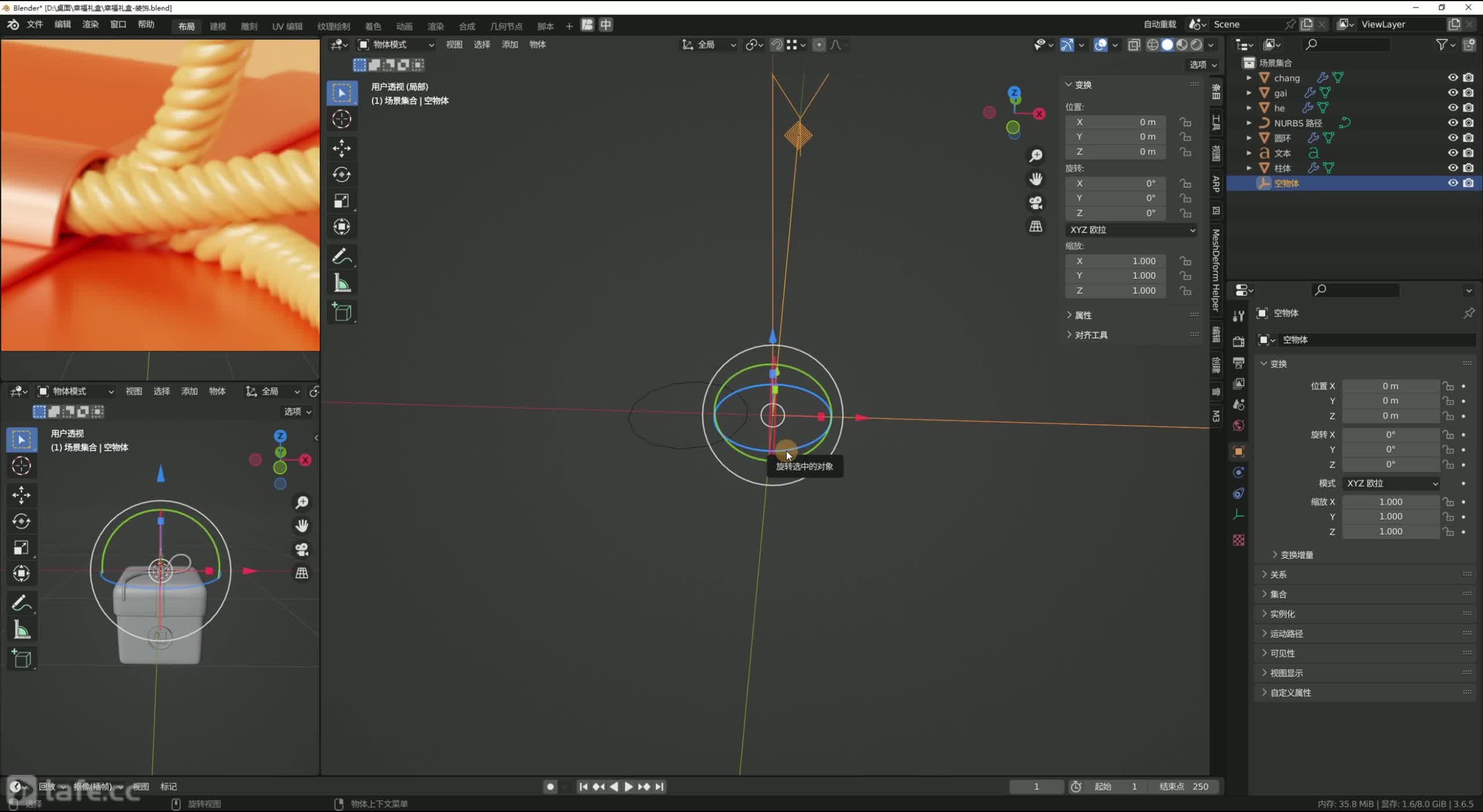1483x812 pixels.
Task: Open the Render properties tab icon
Action: 1239,341
